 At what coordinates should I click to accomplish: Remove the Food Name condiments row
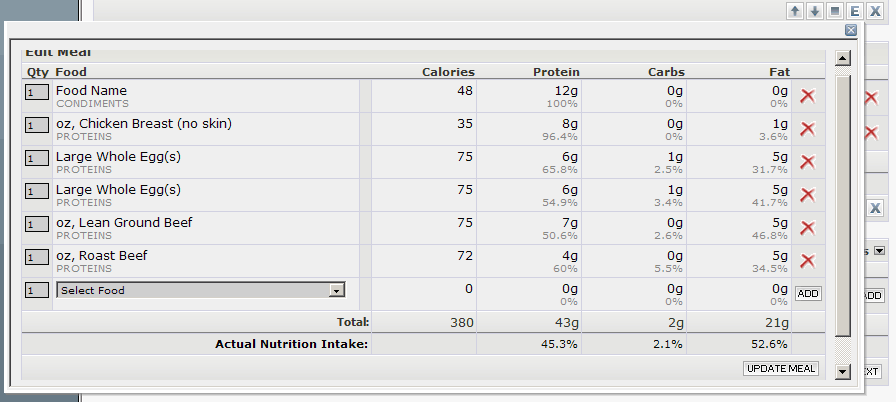pyautogui.click(x=808, y=96)
